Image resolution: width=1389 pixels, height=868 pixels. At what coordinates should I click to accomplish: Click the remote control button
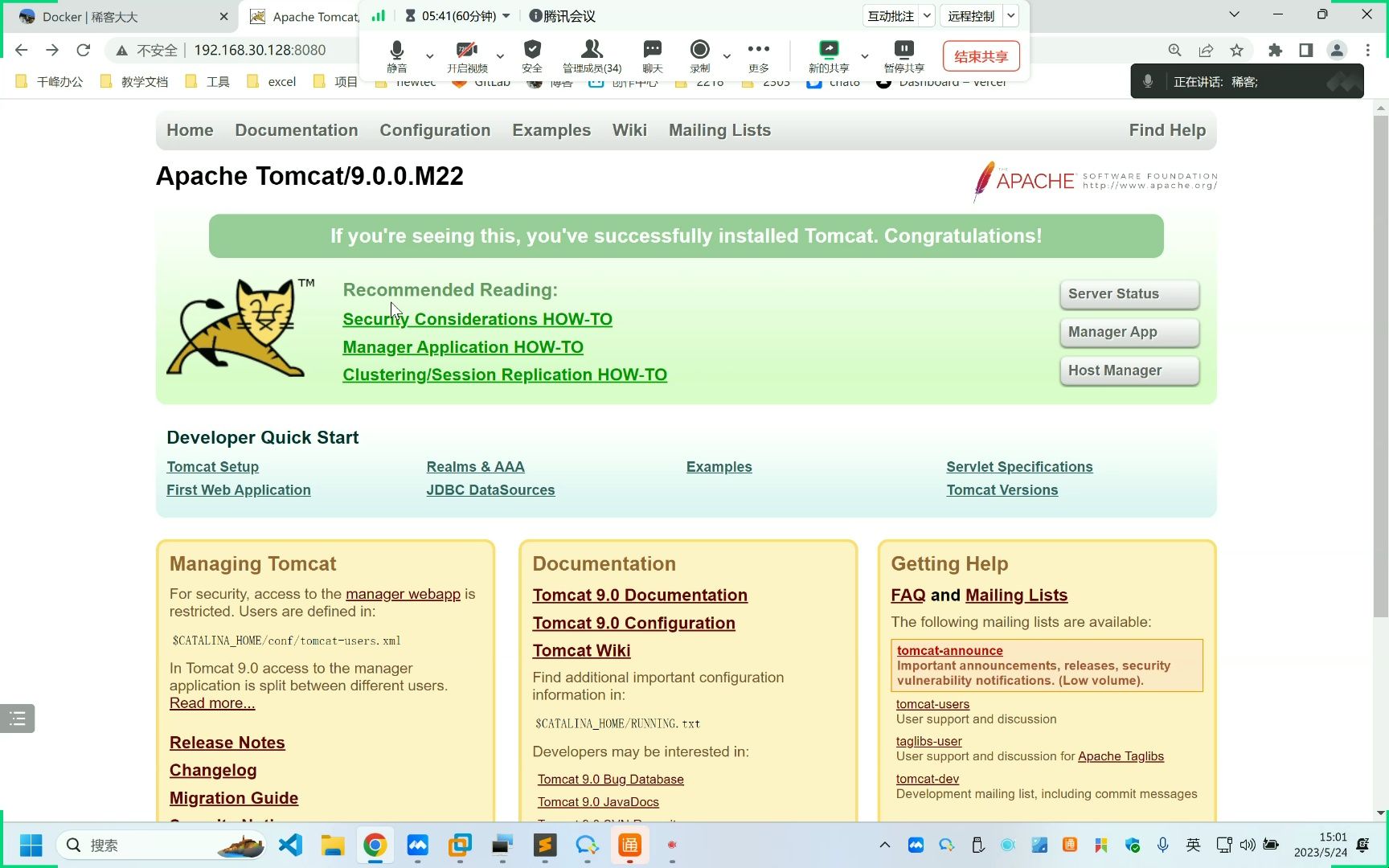click(x=971, y=16)
